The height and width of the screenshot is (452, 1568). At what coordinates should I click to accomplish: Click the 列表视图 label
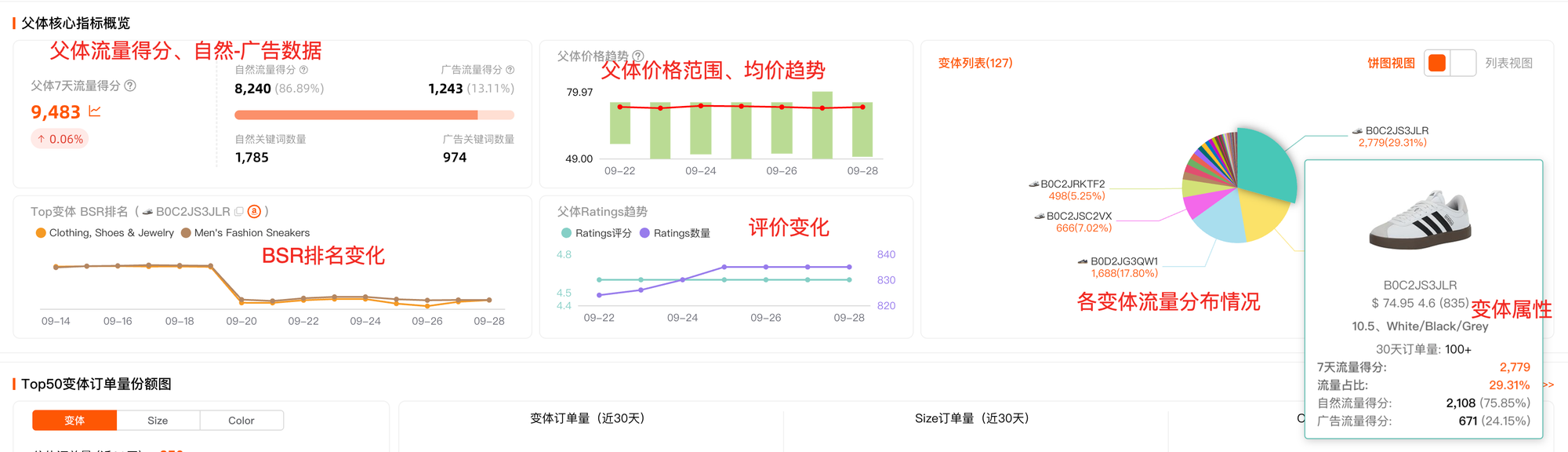pyautogui.click(x=1508, y=63)
